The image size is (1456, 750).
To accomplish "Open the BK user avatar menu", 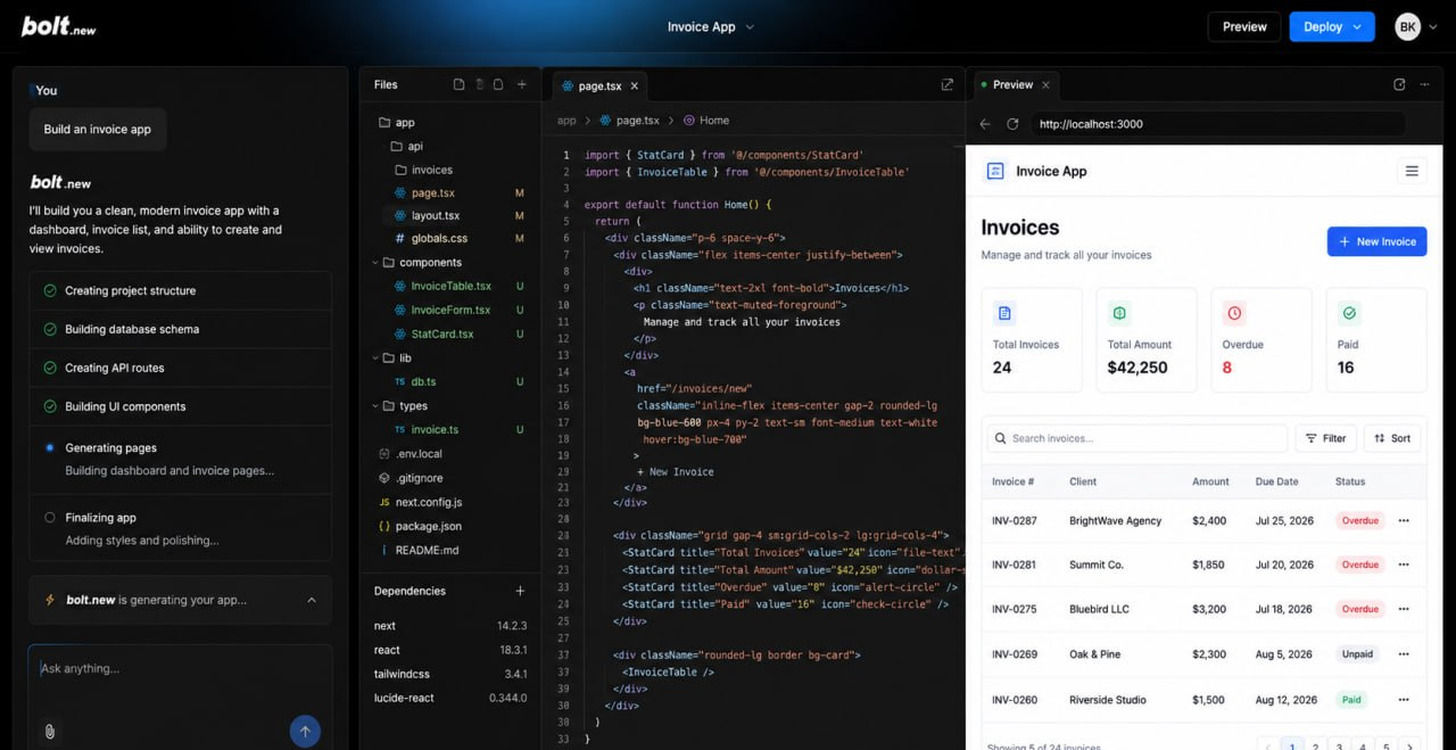I will (x=1407, y=27).
